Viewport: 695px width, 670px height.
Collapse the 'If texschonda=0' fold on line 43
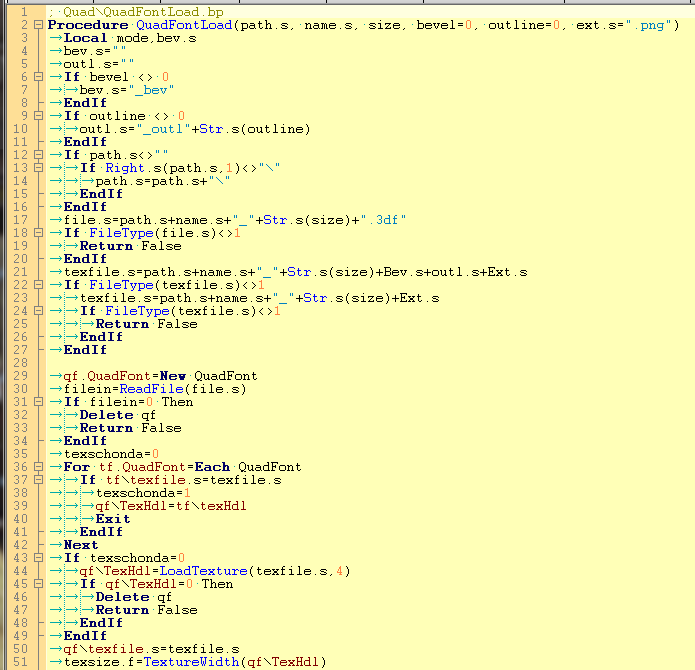click(x=39, y=557)
